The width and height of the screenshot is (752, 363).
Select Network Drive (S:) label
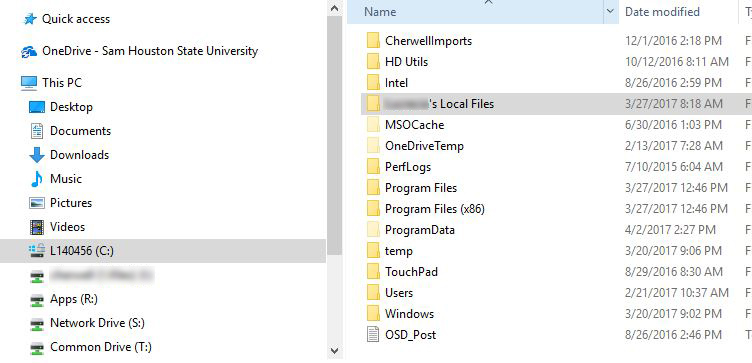97,323
